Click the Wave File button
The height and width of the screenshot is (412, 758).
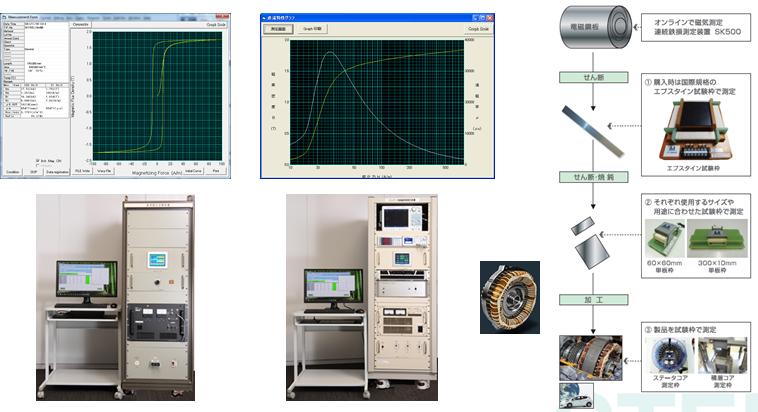tap(104, 171)
